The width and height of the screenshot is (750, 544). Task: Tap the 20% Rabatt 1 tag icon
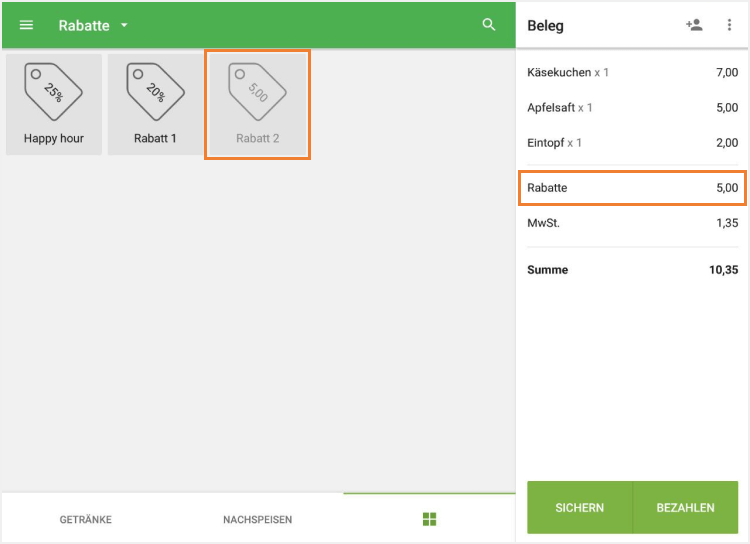pos(155,92)
